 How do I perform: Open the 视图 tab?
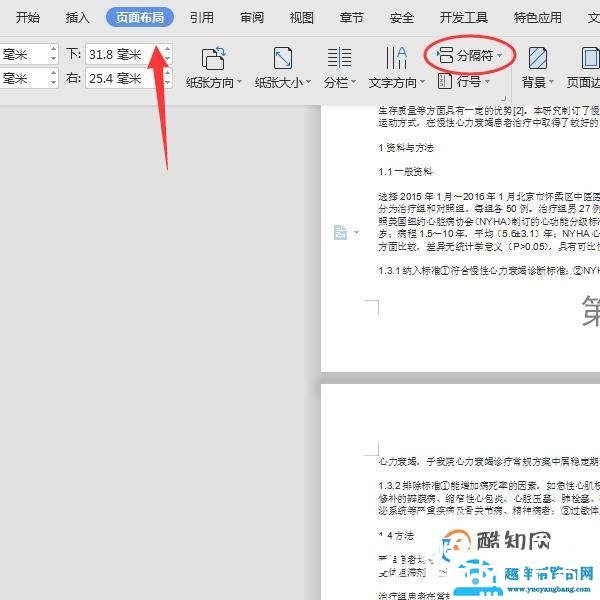pyautogui.click(x=302, y=17)
